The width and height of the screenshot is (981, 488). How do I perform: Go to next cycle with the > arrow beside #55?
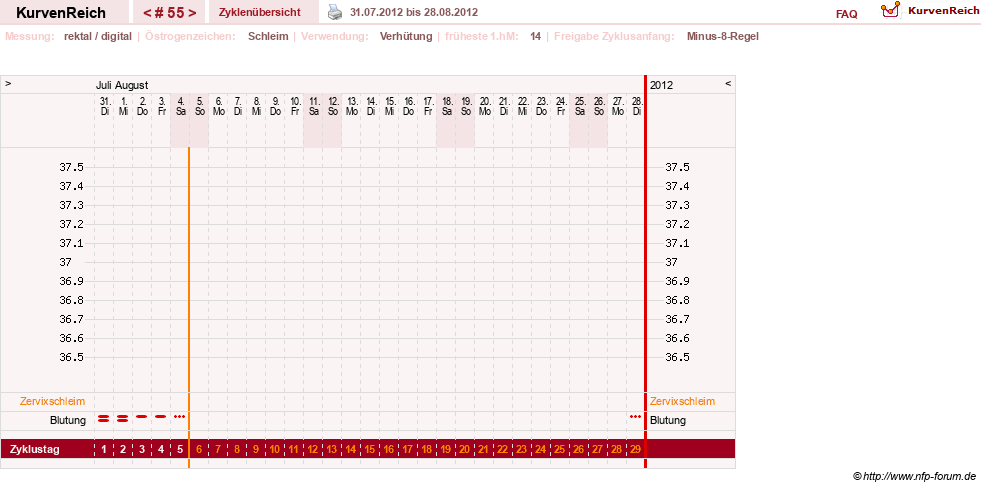click(191, 13)
